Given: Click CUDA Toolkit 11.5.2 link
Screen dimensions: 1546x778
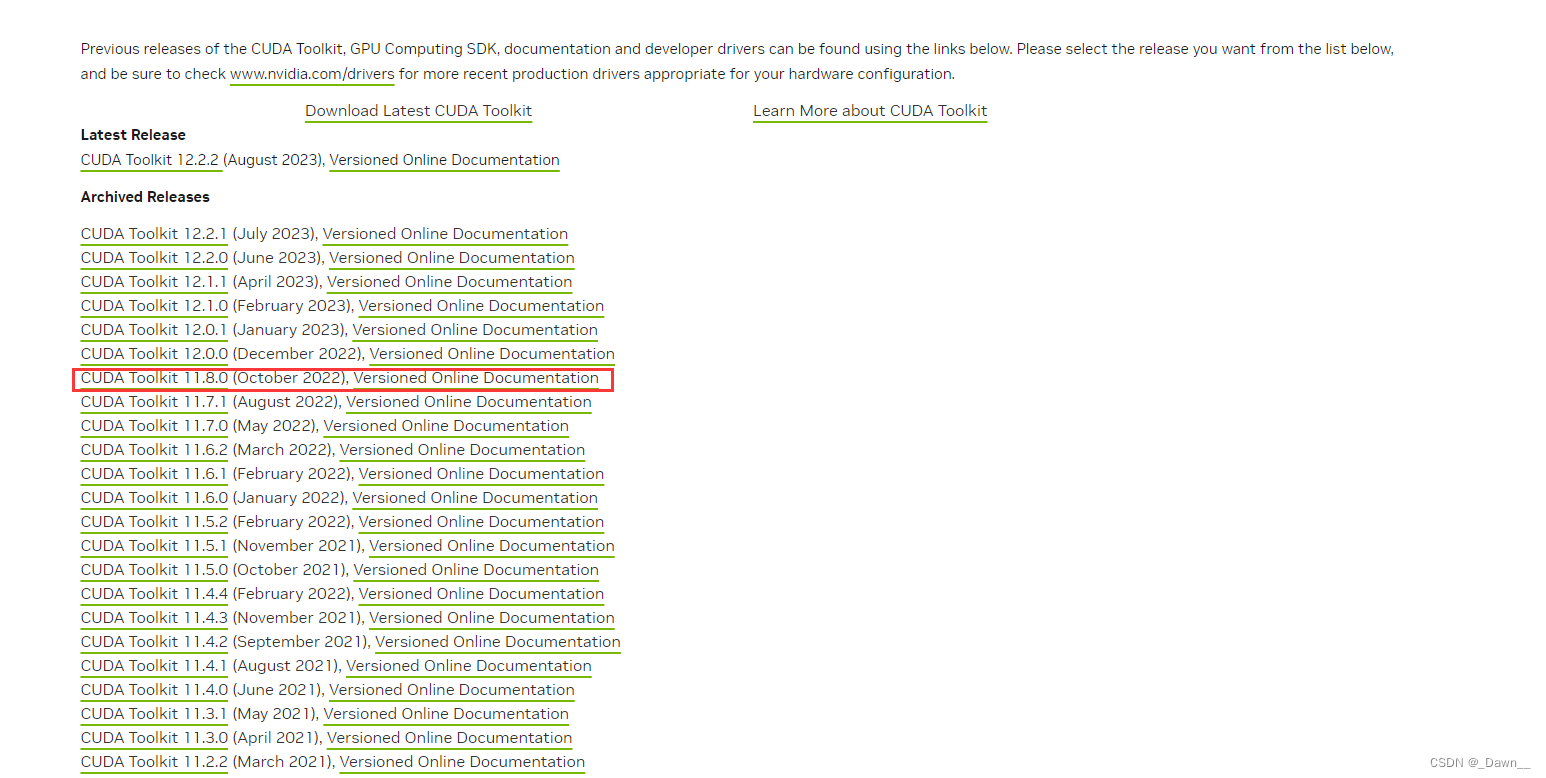Looking at the screenshot, I should (154, 522).
